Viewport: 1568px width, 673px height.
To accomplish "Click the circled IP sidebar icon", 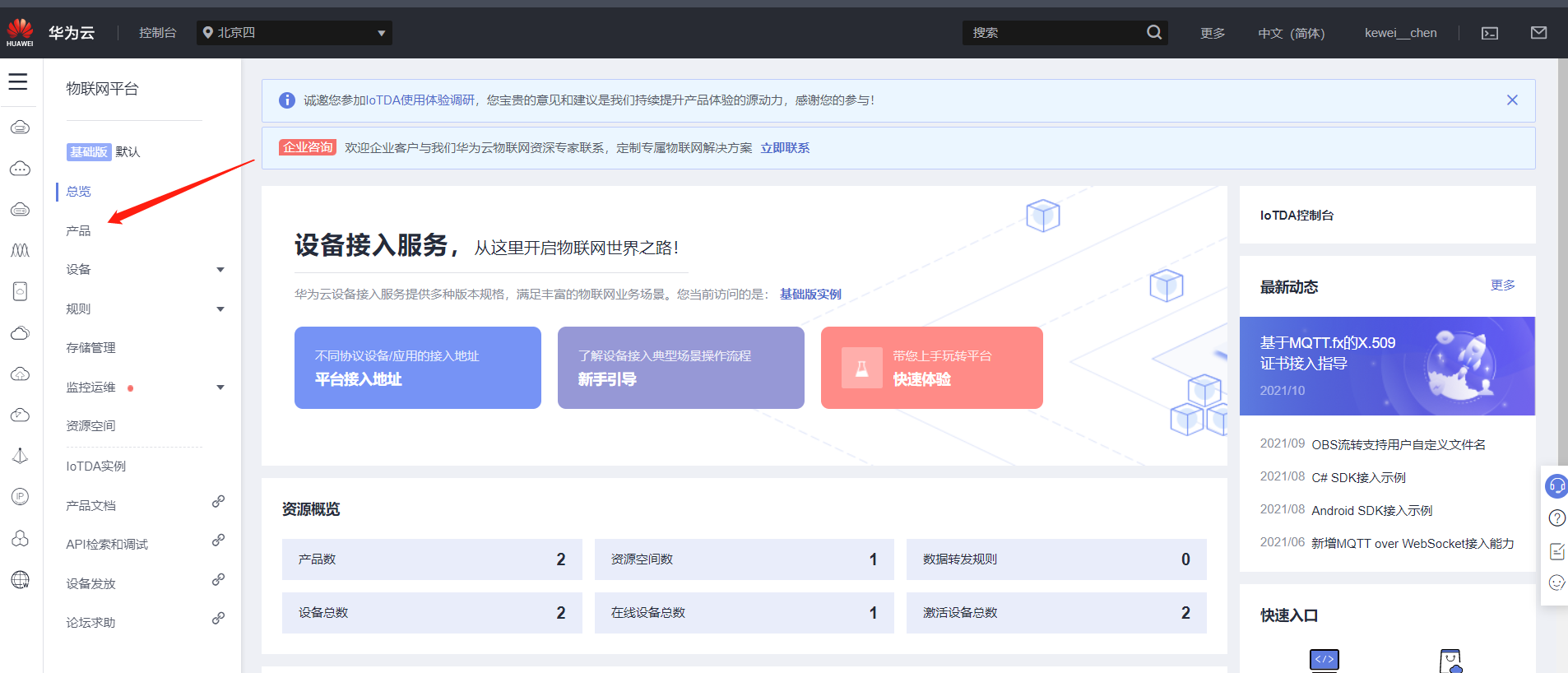I will [x=20, y=496].
